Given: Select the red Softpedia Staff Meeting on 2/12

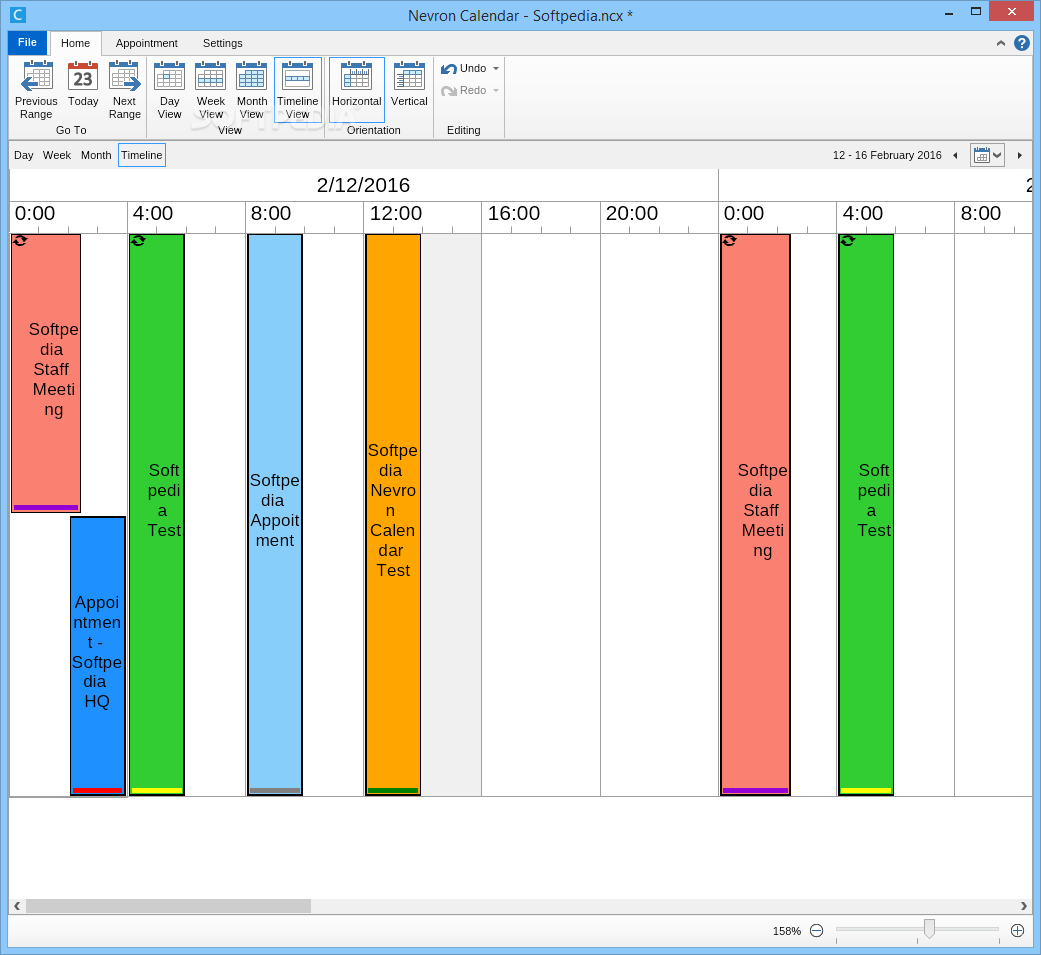Looking at the screenshot, I should [x=46, y=373].
